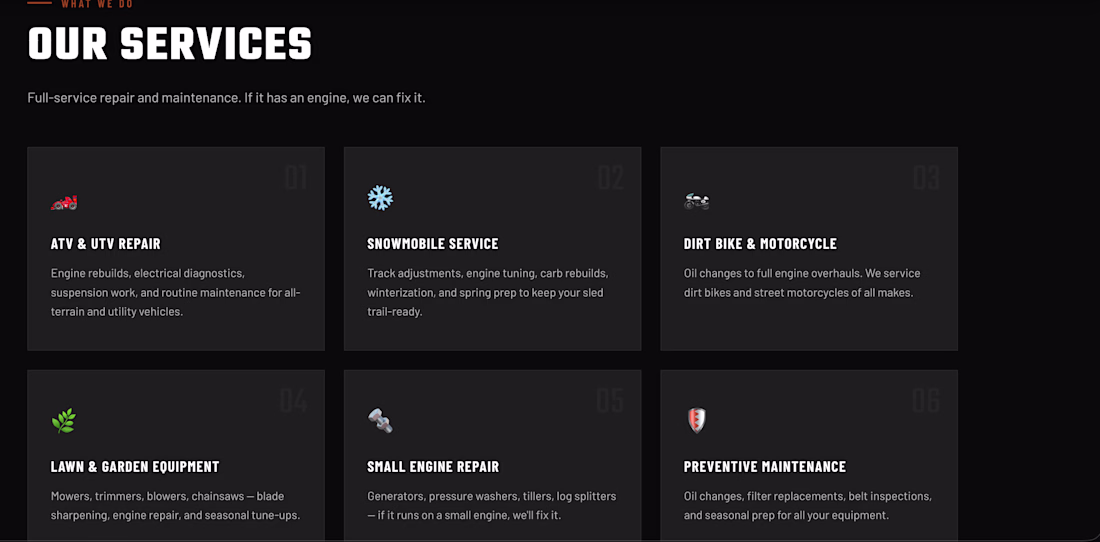Image resolution: width=1100 pixels, height=542 pixels.
Task: Select the red shield icon
Action: (697, 421)
